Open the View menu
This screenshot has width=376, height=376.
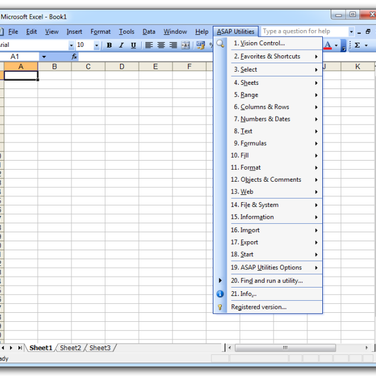click(x=52, y=32)
